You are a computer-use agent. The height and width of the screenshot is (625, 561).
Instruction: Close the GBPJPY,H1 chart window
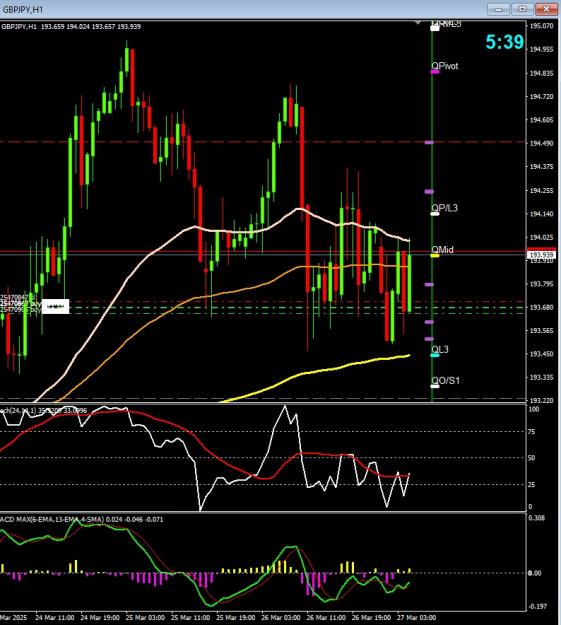(546, 9)
